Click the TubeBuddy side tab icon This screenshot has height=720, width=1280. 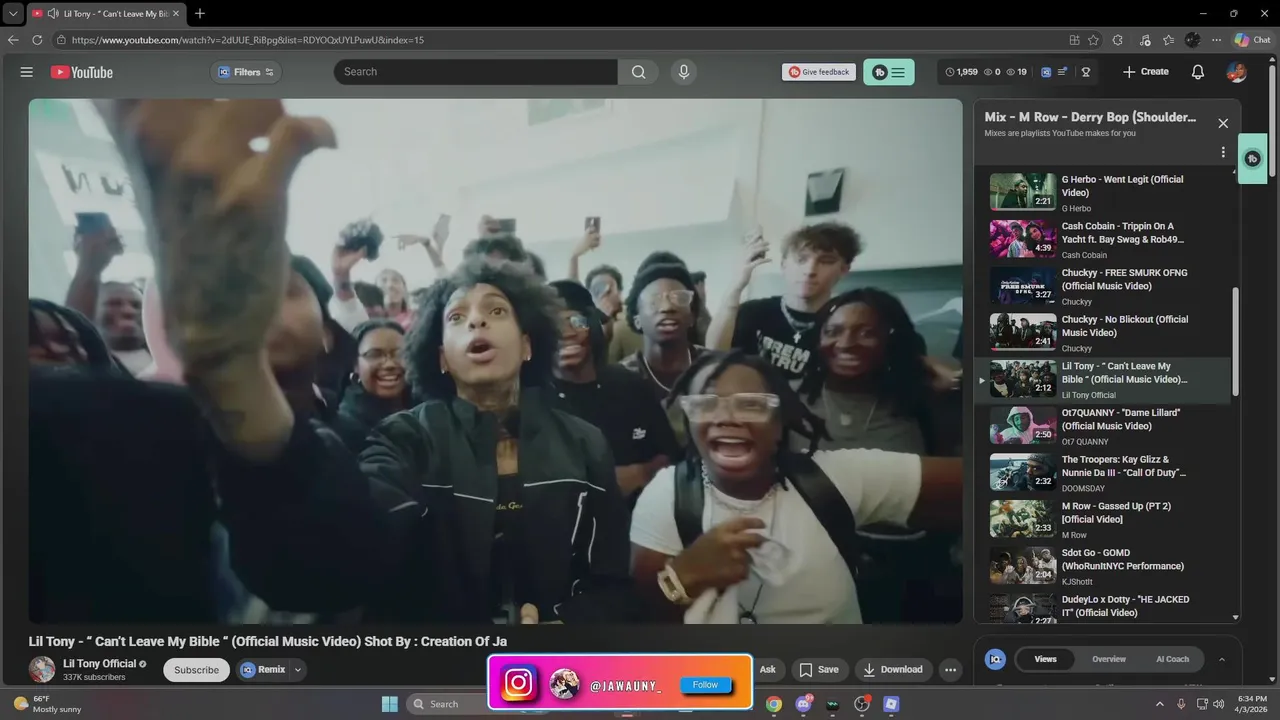[x=1252, y=159]
